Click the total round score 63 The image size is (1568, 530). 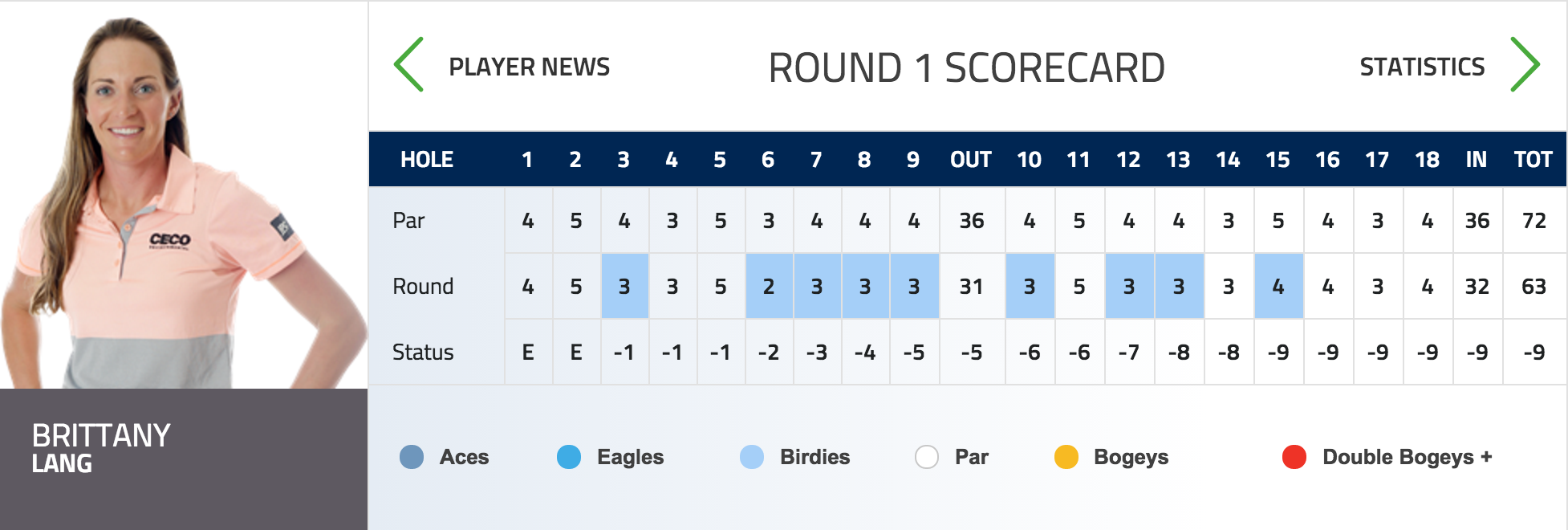click(x=1533, y=286)
